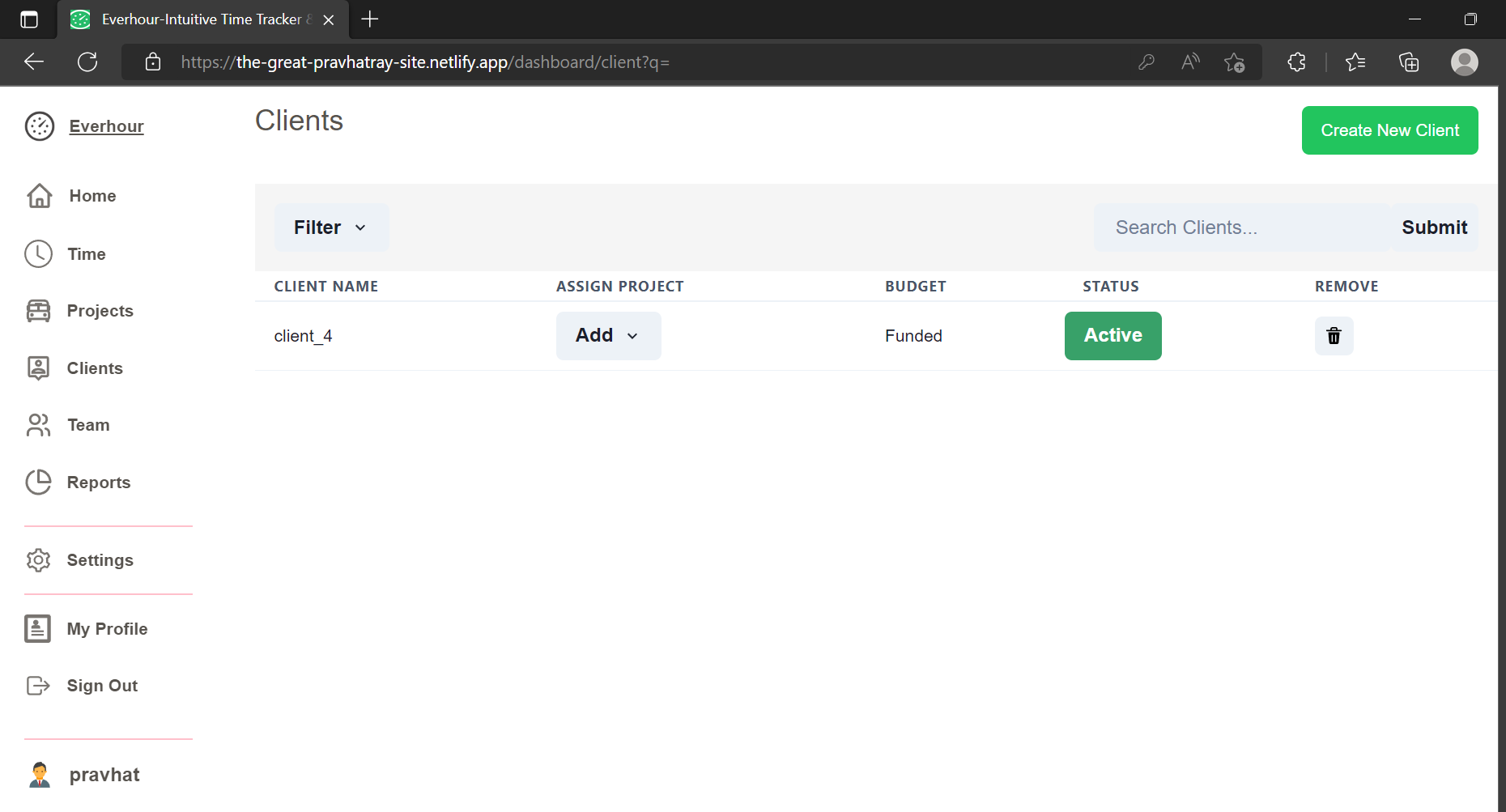Click the Settings gear icon

[x=38, y=560]
